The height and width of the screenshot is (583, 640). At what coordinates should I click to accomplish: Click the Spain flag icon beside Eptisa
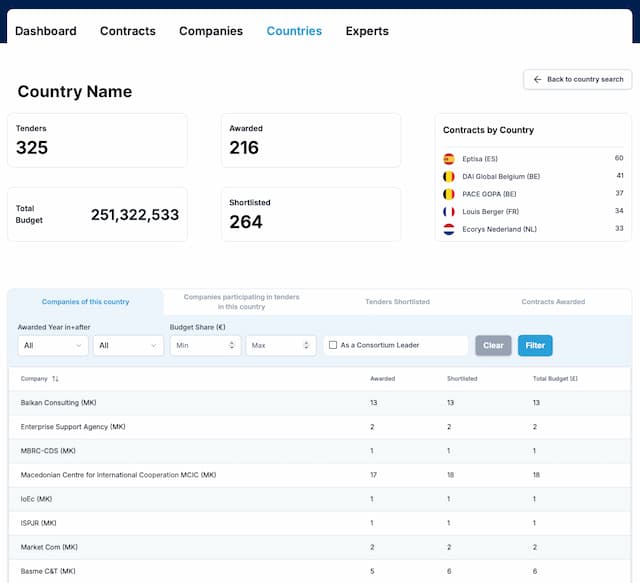click(x=449, y=159)
